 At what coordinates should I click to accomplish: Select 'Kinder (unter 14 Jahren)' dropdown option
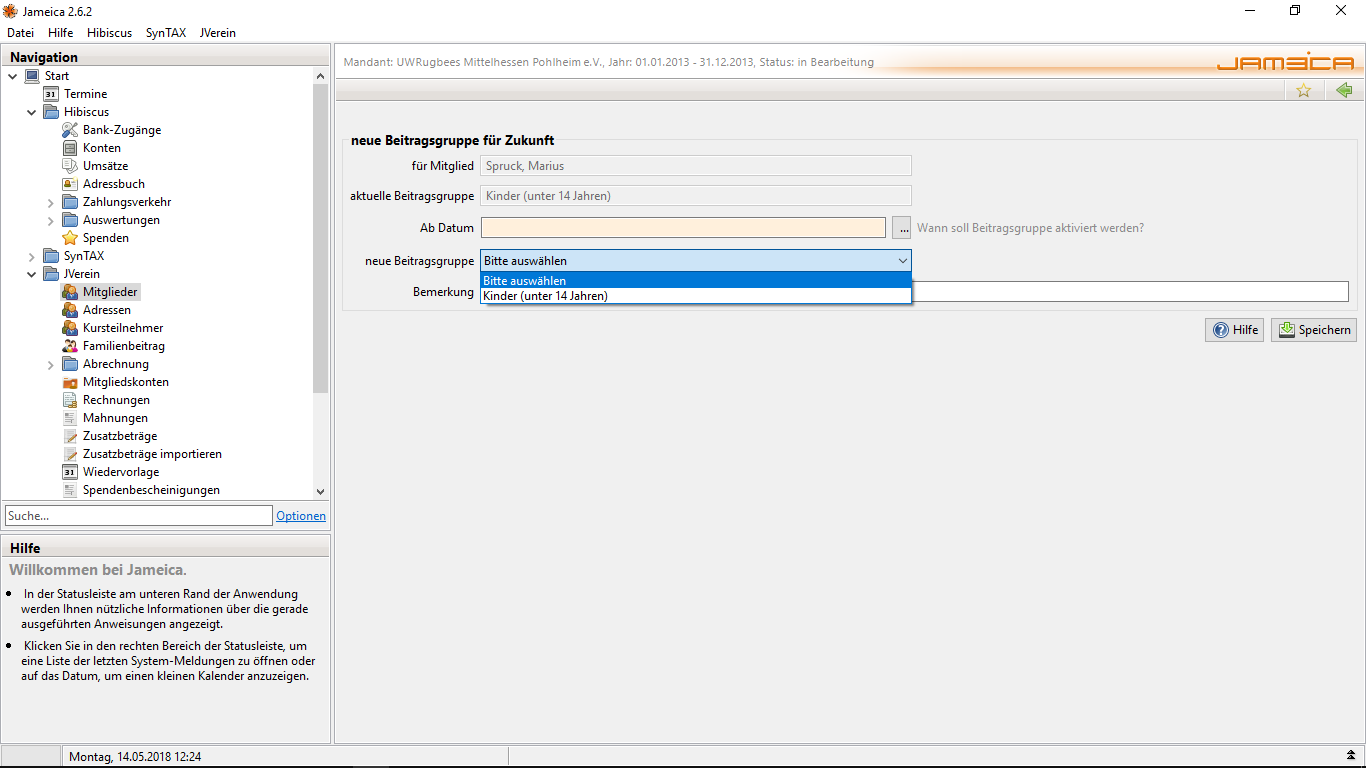(696, 296)
